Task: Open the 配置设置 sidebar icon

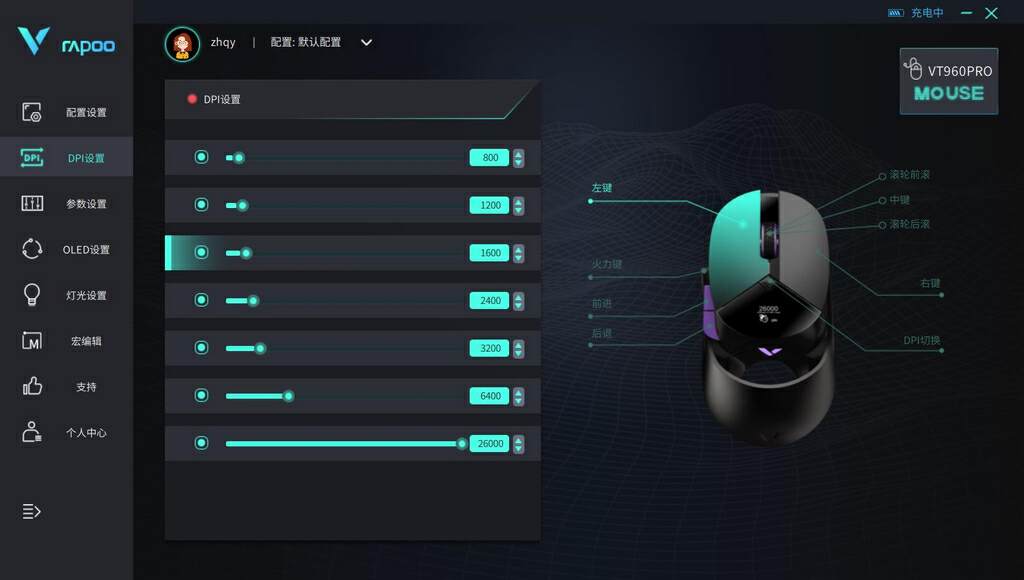Action: pyautogui.click(x=31, y=112)
